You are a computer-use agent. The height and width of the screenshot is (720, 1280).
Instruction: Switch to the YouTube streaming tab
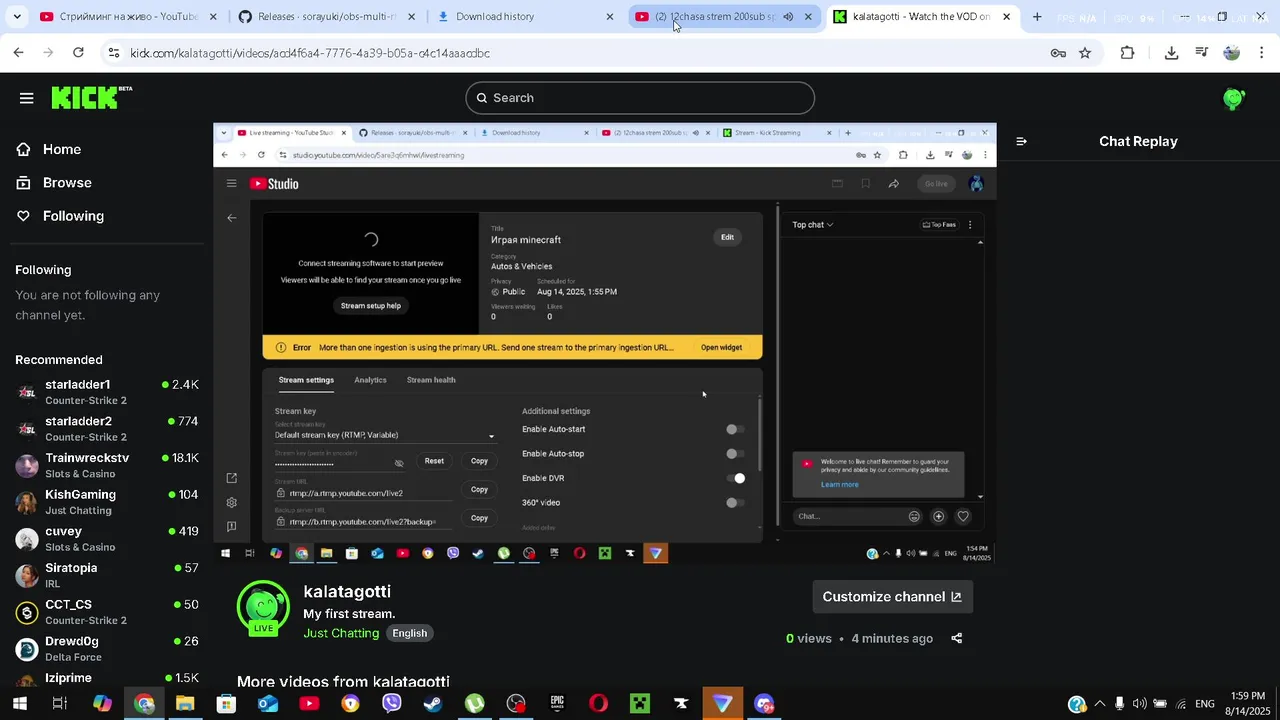(x=128, y=17)
